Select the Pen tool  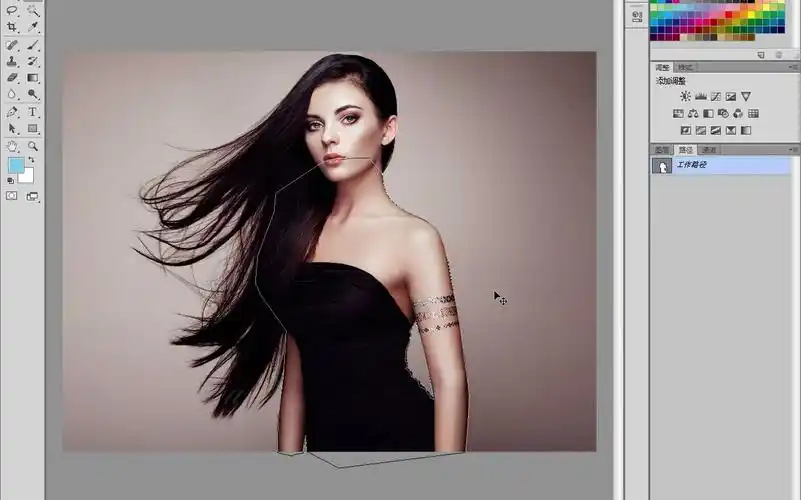pos(12,112)
